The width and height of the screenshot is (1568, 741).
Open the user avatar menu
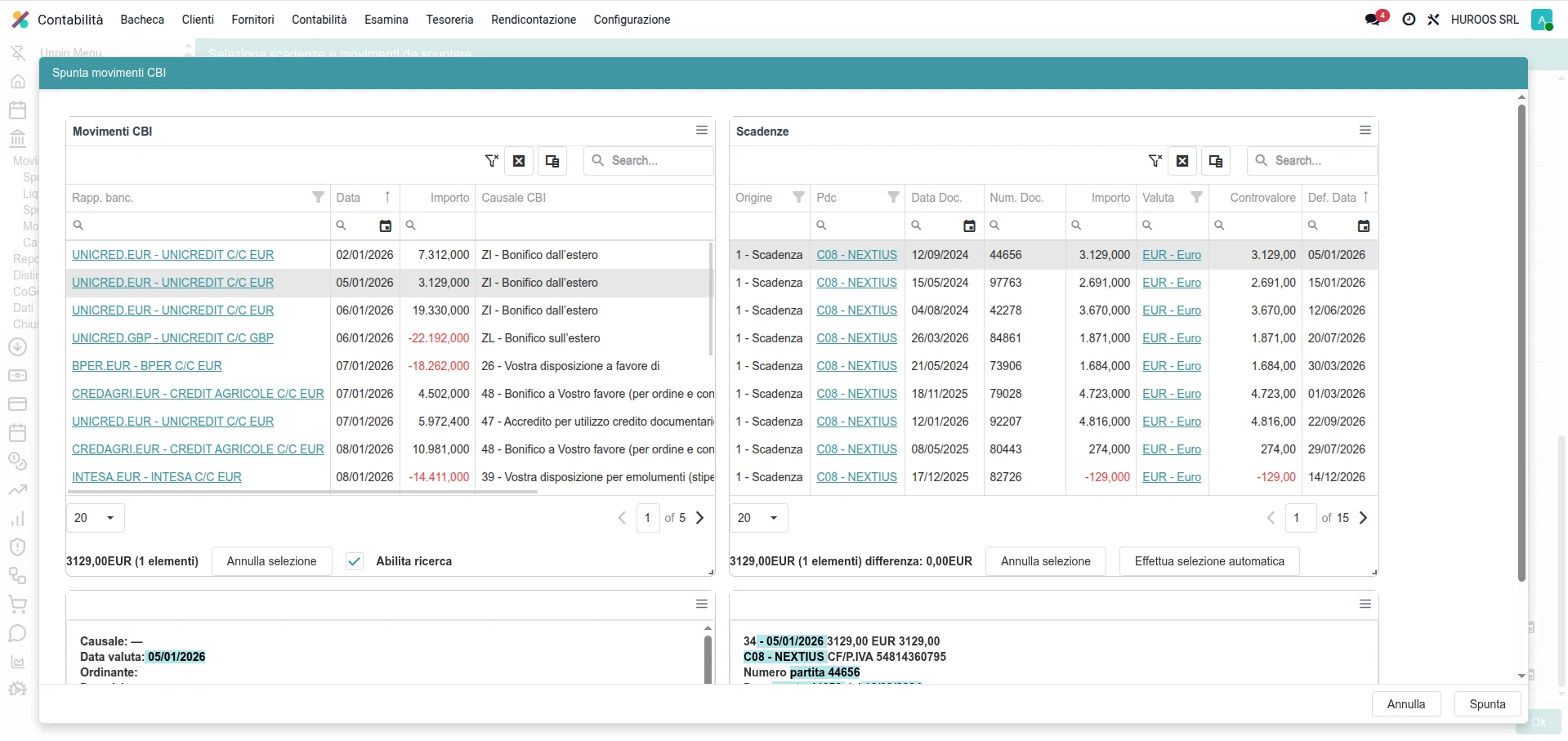(1542, 20)
